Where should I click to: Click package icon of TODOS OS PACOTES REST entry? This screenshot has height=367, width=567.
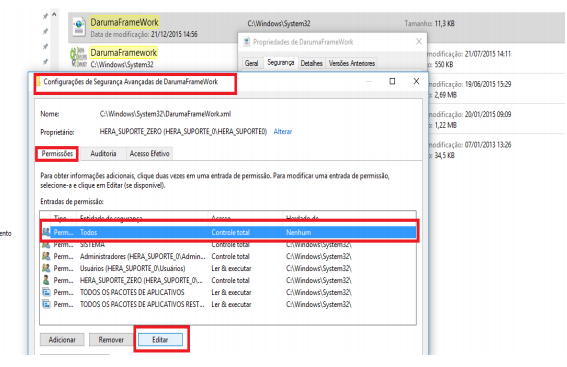(46, 304)
